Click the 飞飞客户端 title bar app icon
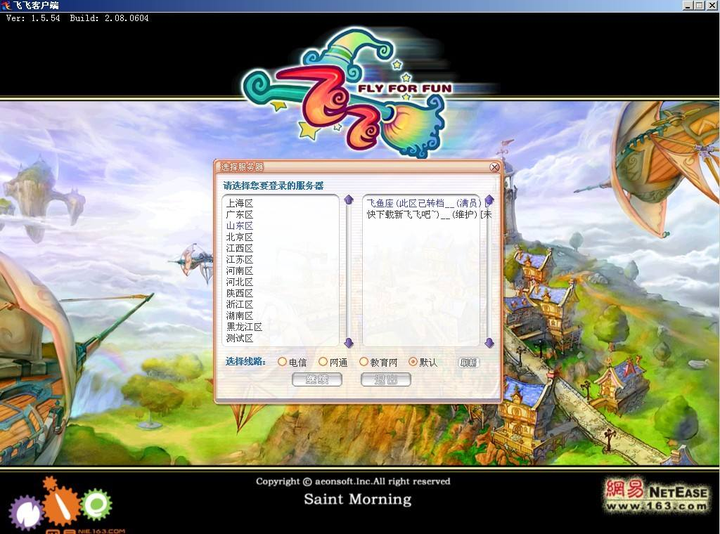Screen dimensions: 720x534 pos(5,5)
